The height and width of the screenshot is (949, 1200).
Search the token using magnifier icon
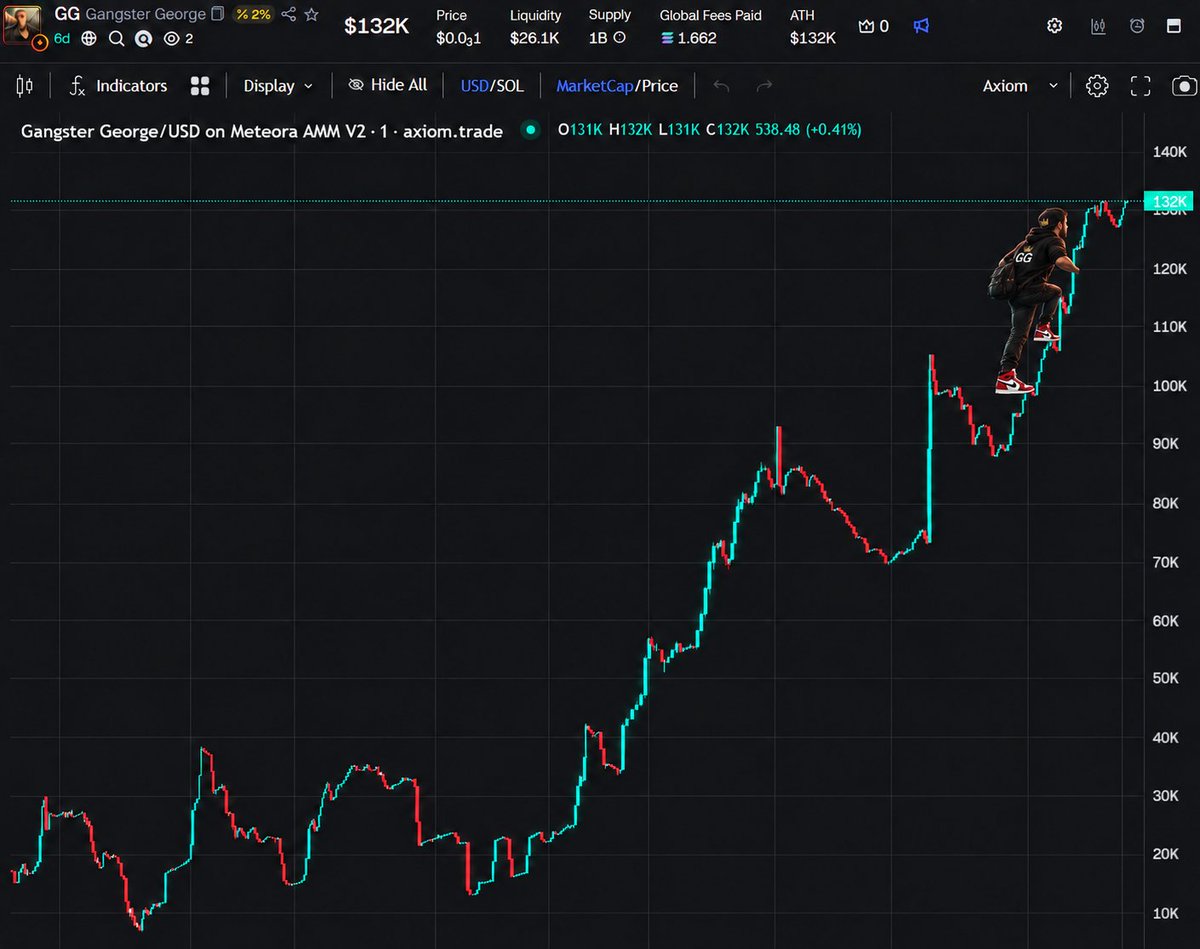pyautogui.click(x=116, y=38)
